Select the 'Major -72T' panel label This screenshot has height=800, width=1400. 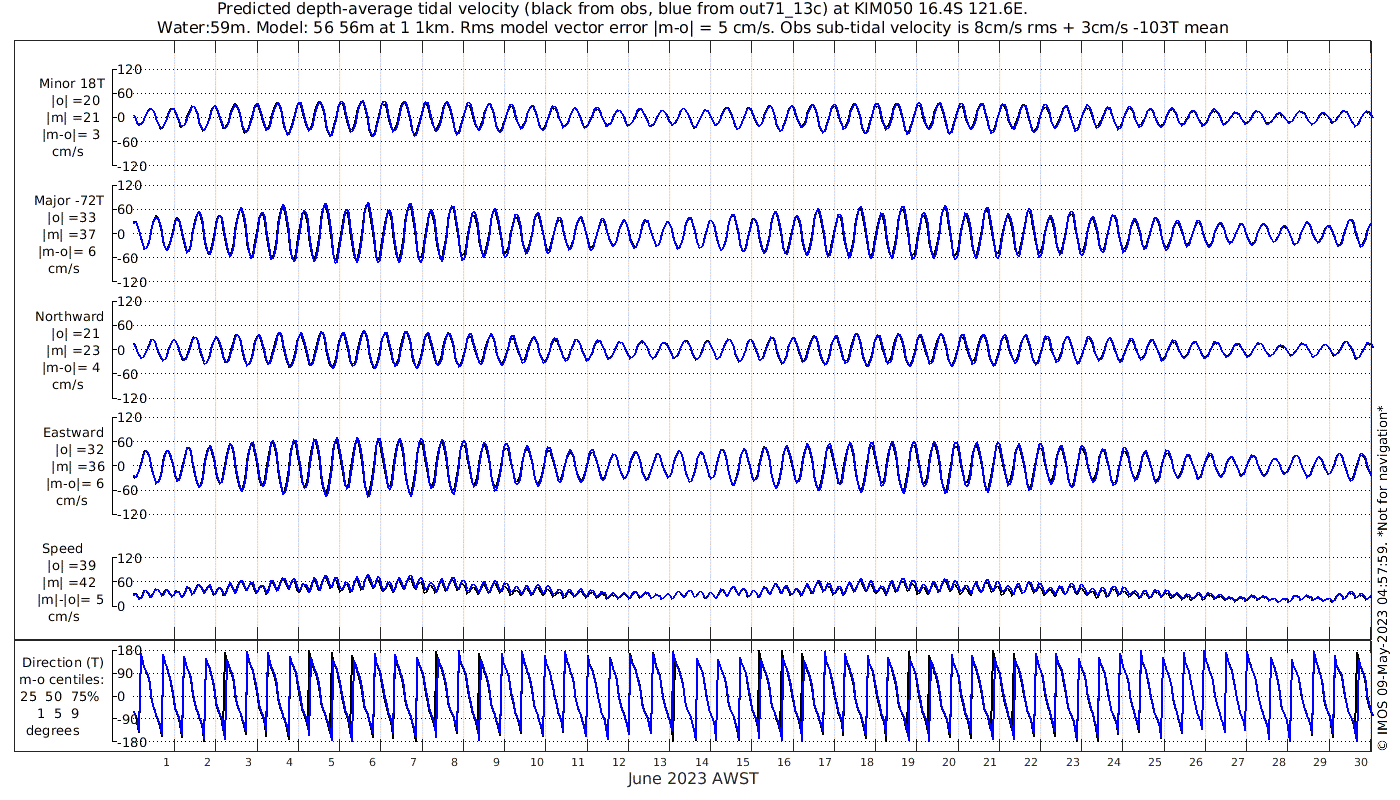tap(69, 200)
